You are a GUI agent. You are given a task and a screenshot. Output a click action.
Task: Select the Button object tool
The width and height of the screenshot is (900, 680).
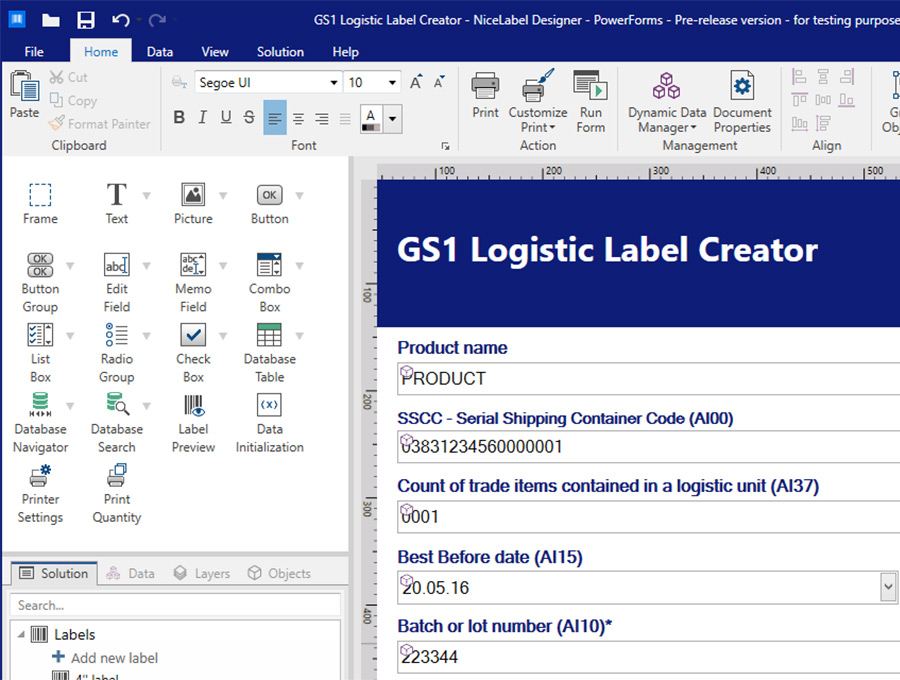pos(269,203)
